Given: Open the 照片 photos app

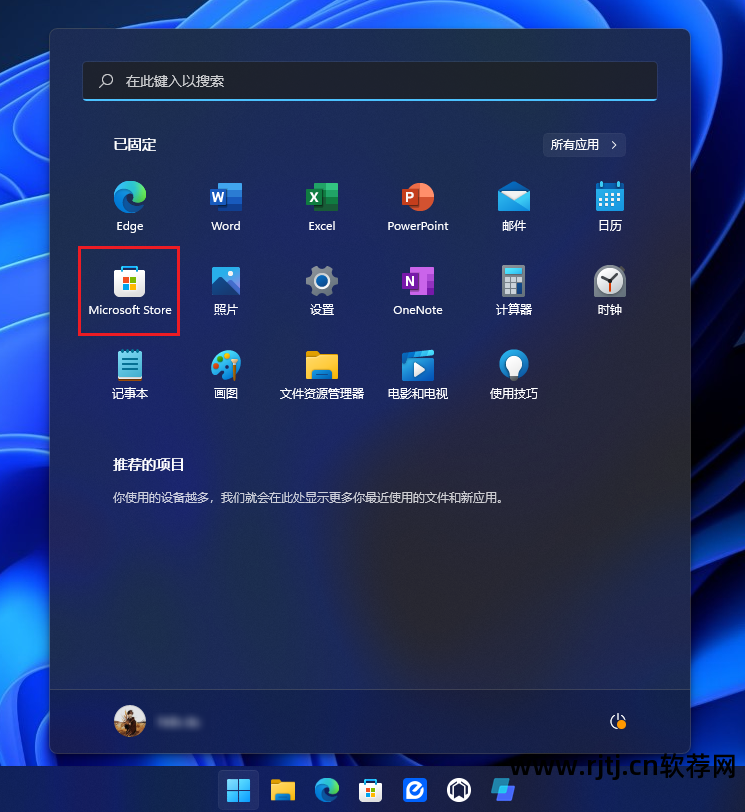Looking at the screenshot, I should coord(226,290).
